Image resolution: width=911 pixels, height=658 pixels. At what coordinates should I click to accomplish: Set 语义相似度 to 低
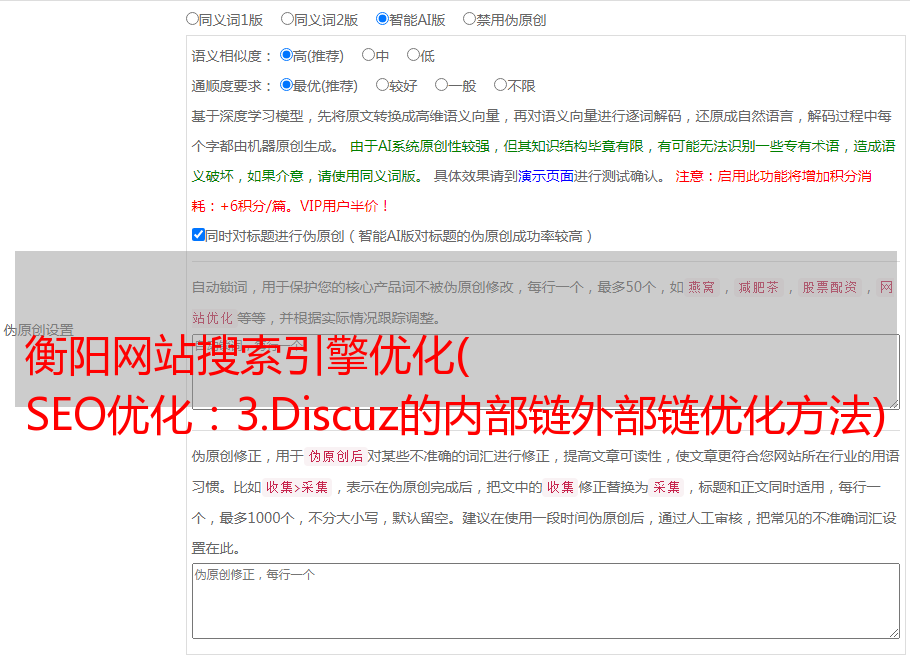point(413,55)
